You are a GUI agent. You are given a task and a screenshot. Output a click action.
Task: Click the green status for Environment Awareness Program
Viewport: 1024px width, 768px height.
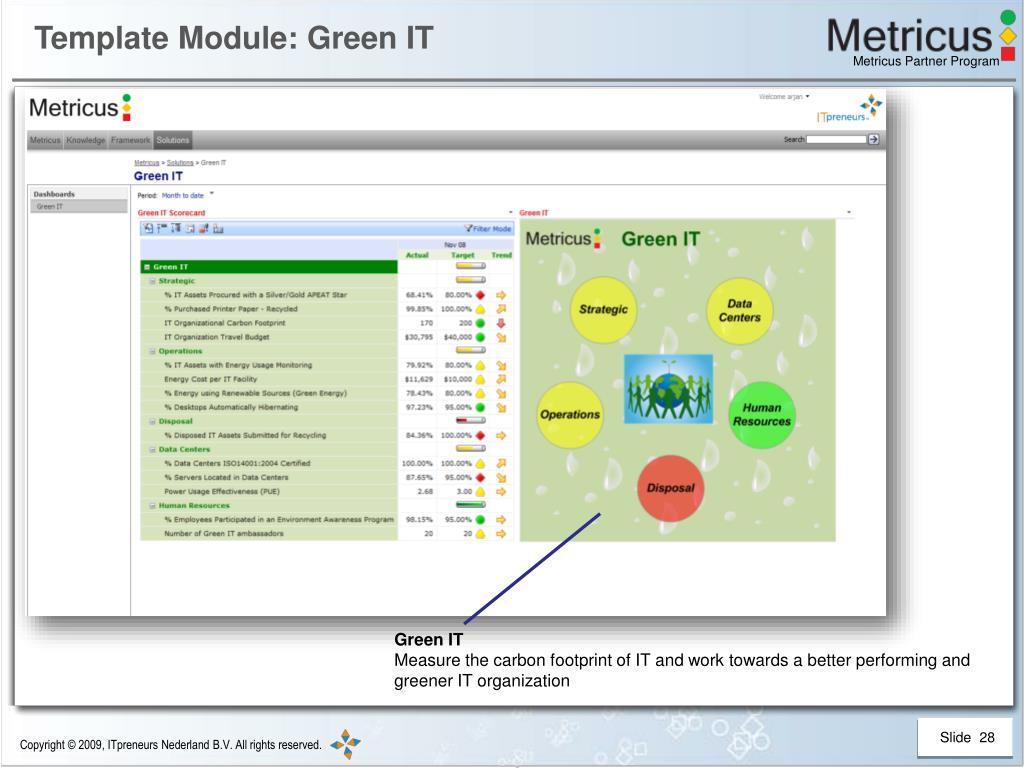point(480,520)
